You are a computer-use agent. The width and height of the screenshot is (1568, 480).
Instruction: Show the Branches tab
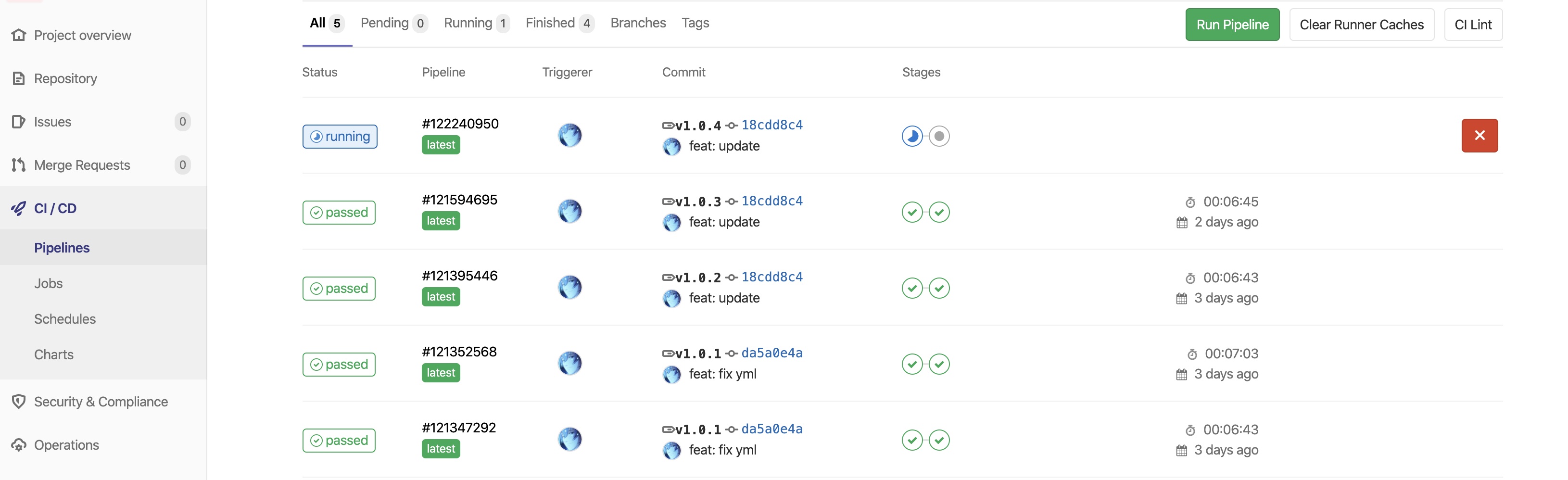638,23
